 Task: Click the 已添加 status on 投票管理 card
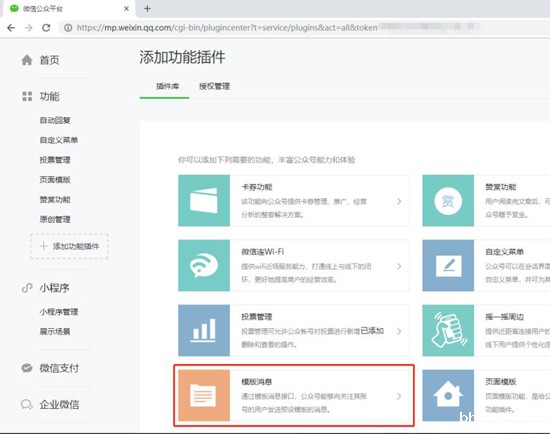point(372,330)
